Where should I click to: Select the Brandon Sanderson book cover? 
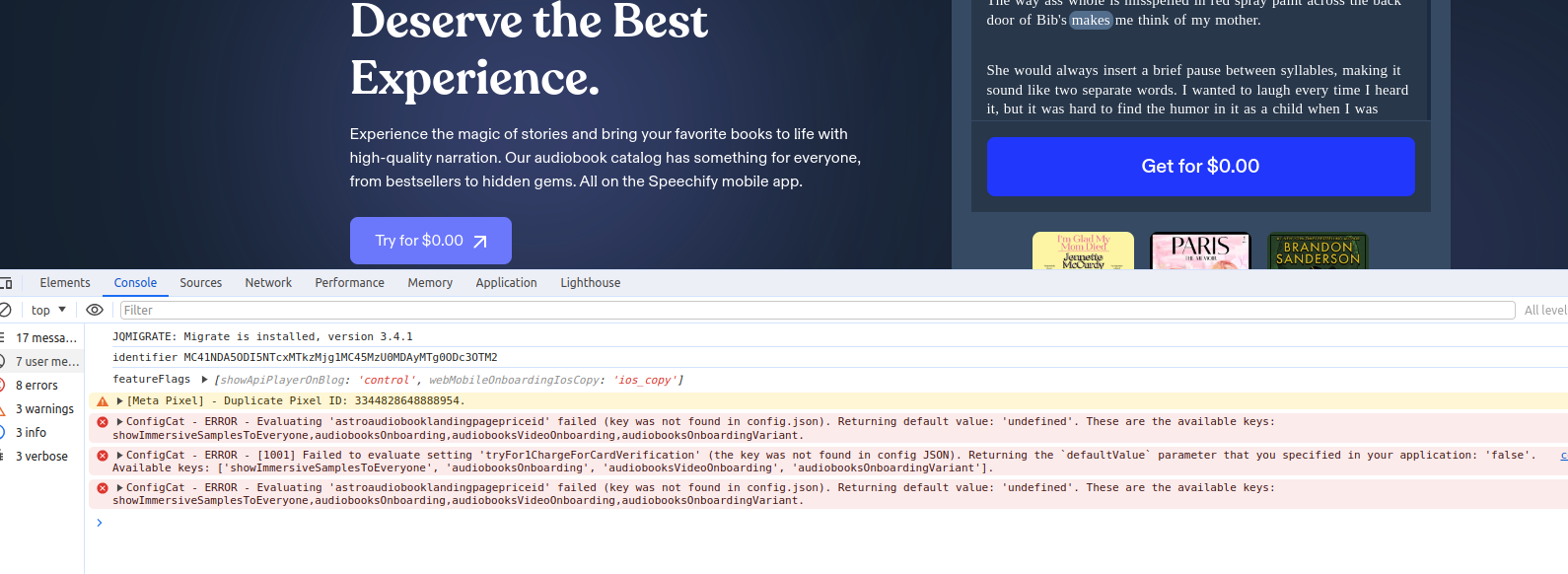point(1318,251)
